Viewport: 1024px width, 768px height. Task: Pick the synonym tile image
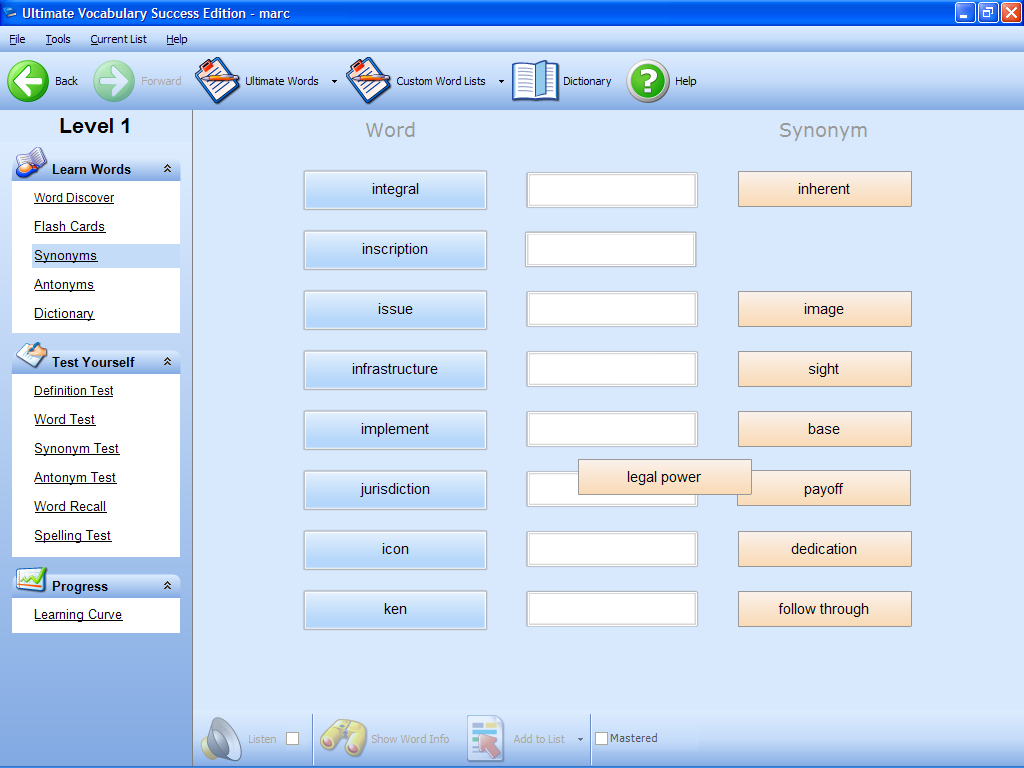click(x=825, y=310)
